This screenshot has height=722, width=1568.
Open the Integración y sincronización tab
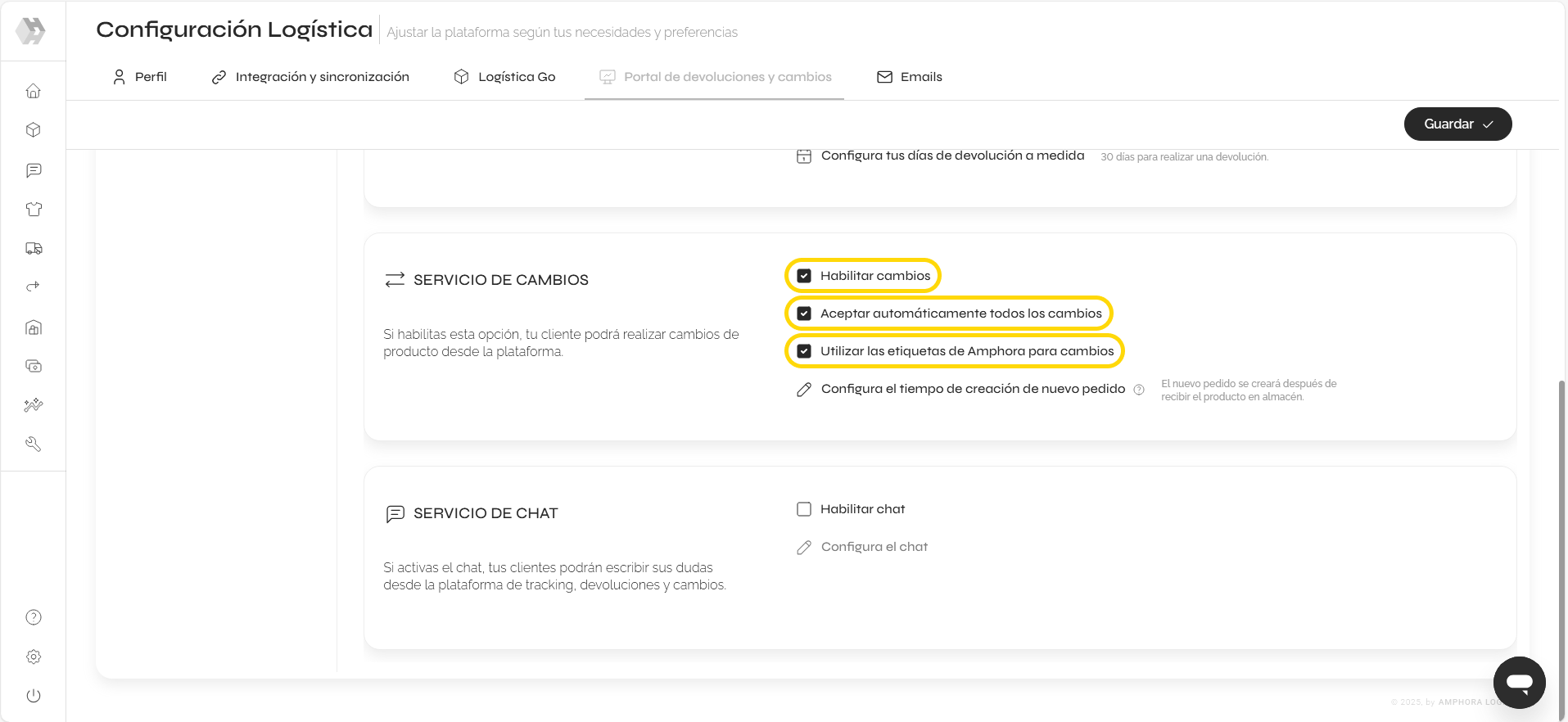pos(310,77)
